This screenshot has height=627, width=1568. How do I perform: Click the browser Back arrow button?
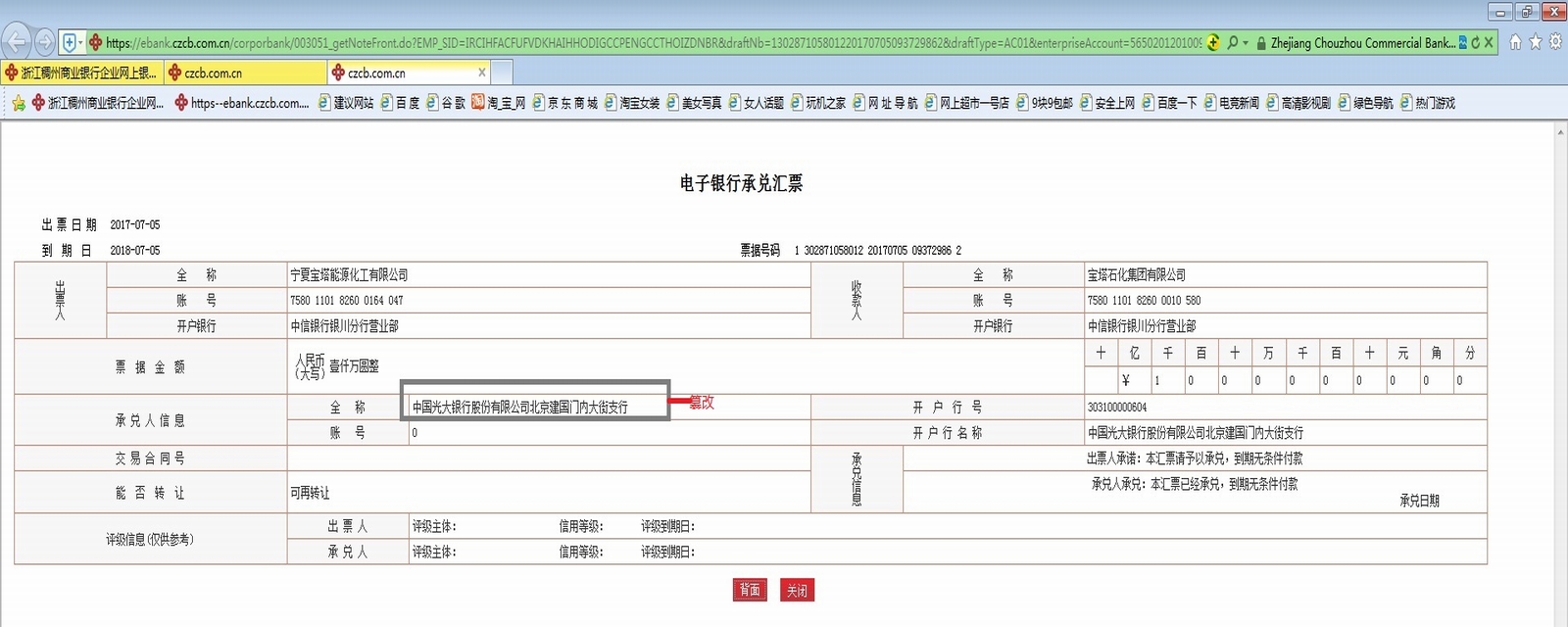point(17,42)
